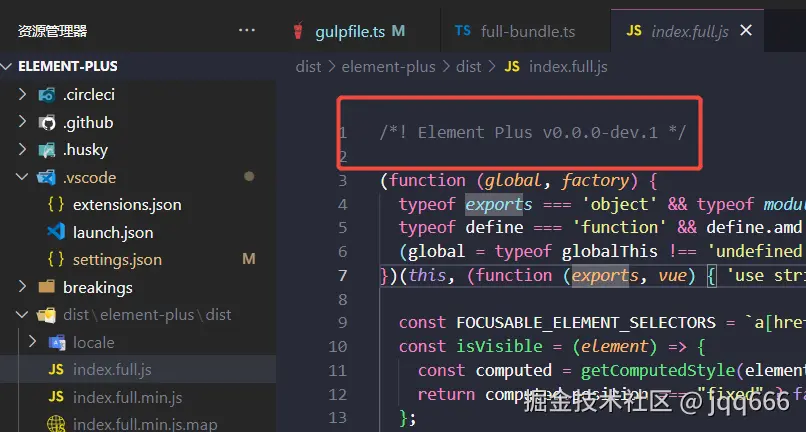Click the .husky folder icon
This screenshot has width=806, height=432.
tap(47, 150)
